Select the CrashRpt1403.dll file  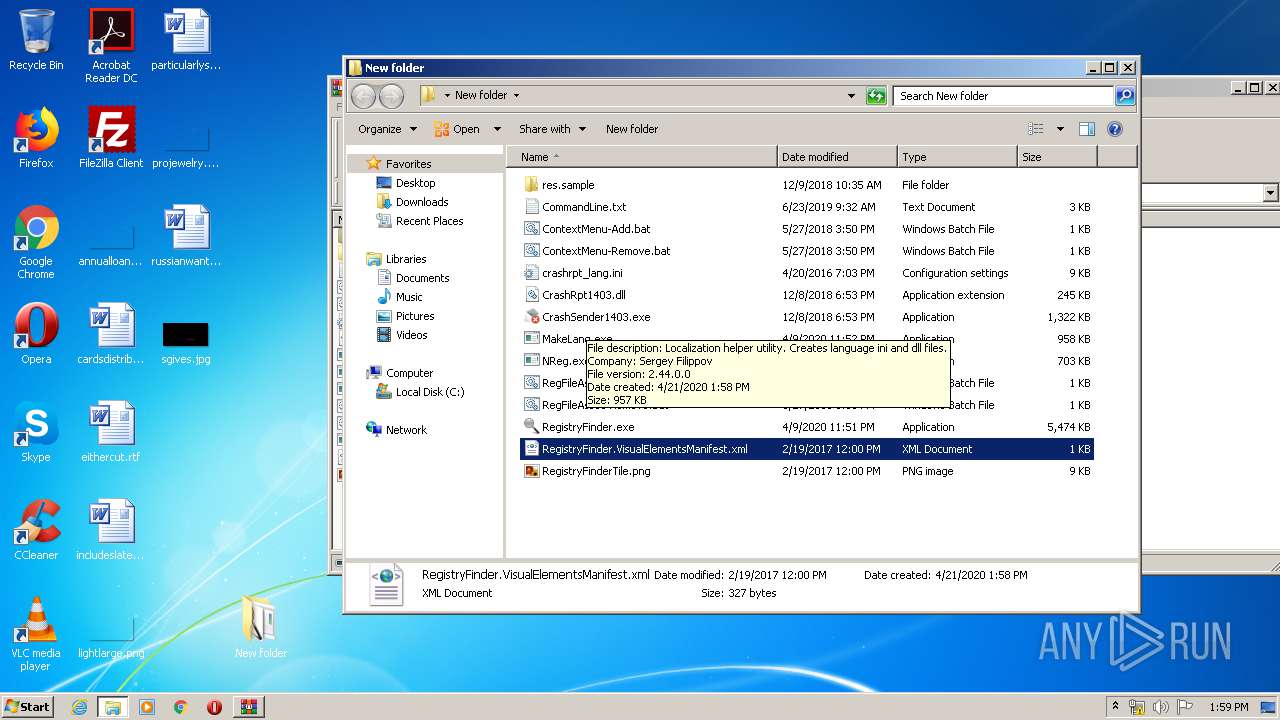pyautogui.click(x=807, y=295)
